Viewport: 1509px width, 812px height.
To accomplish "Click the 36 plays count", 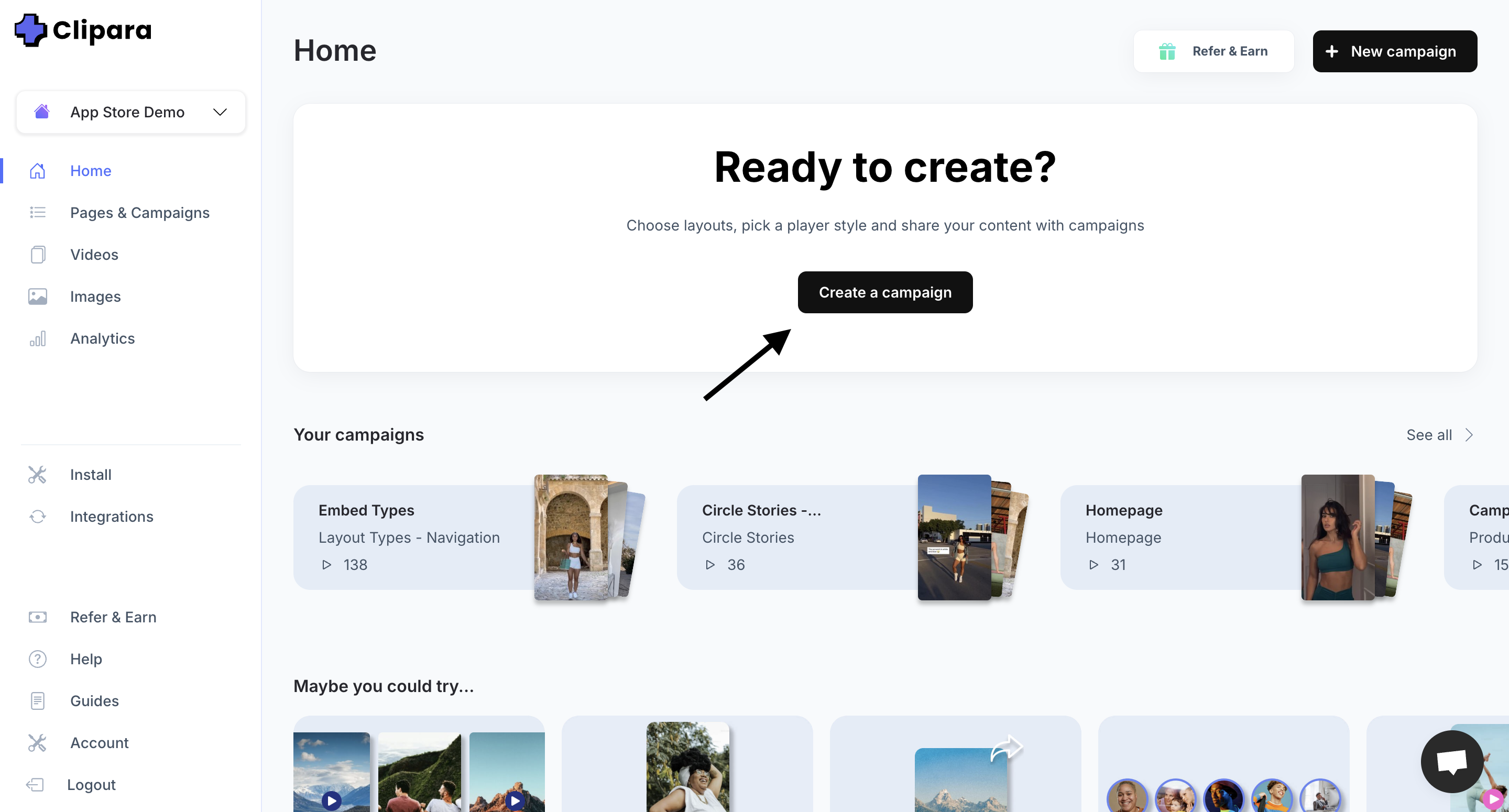I will (x=736, y=565).
